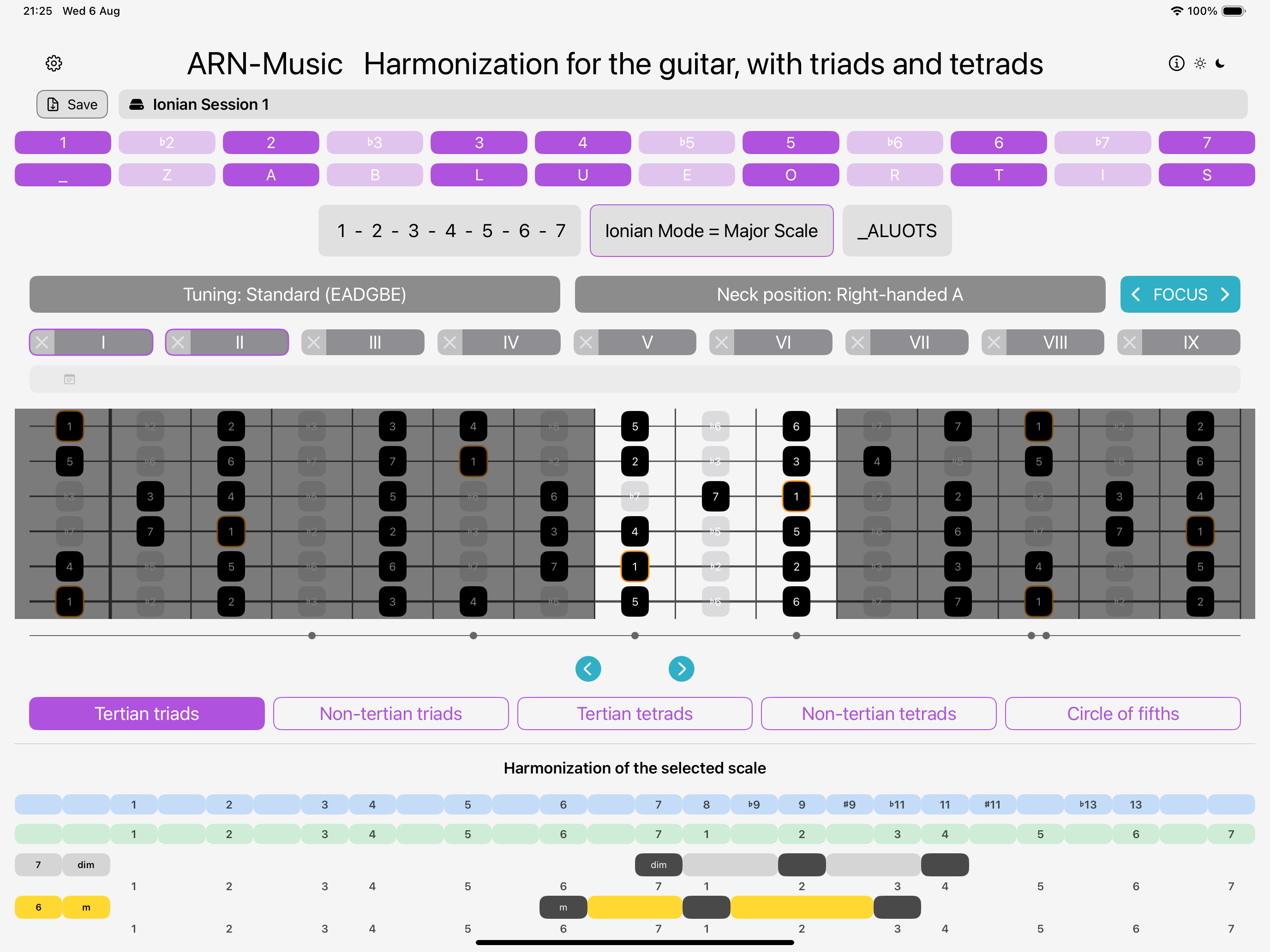Image resolution: width=1270 pixels, height=952 pixels.
Task: Remove position V with its X
Action: [x=586, y=343]
